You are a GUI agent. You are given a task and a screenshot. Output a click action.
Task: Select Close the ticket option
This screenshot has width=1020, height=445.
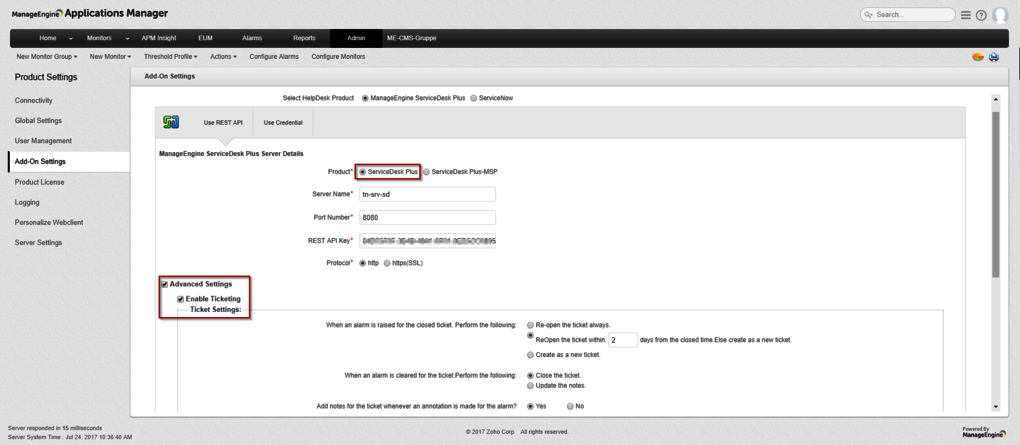(x=531, y=375)
